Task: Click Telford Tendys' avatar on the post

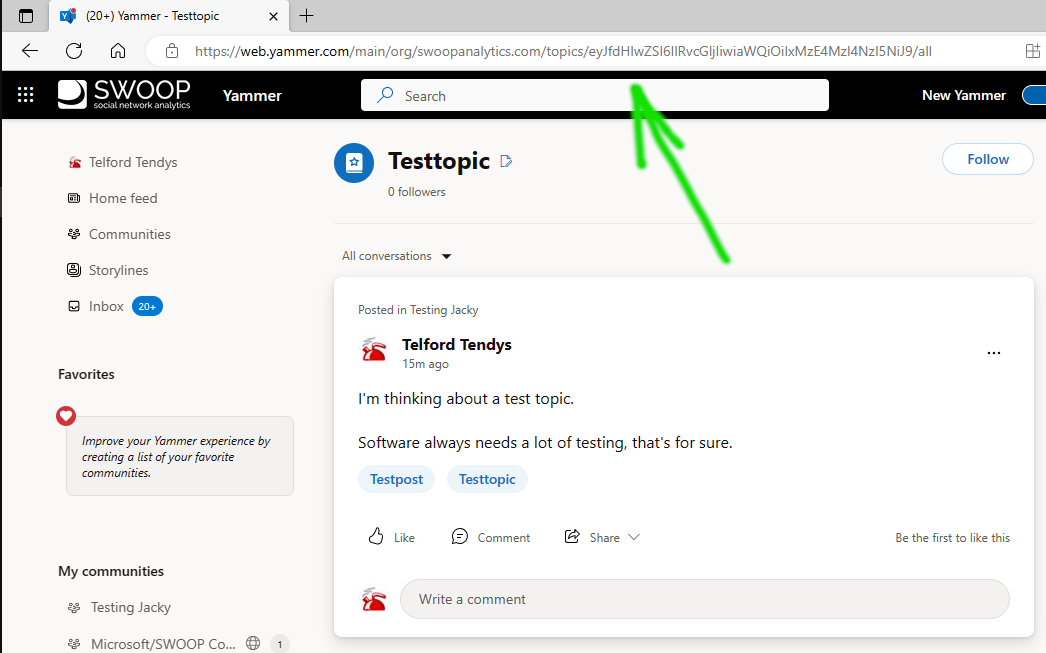Action: [x=374, y=350]
